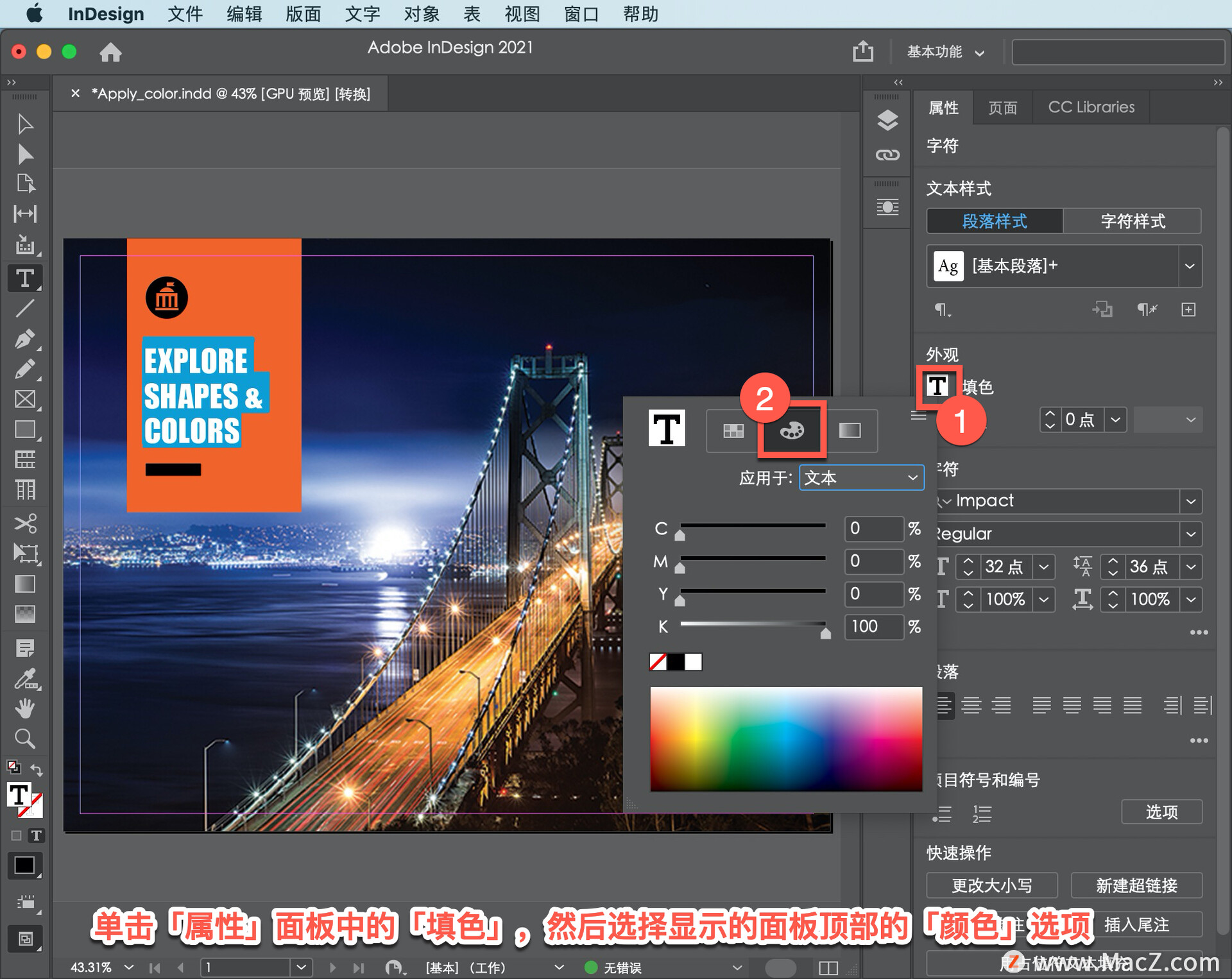Choose the Gradient option in popup
Viewport: 1232px width, 979px height.
850,430
